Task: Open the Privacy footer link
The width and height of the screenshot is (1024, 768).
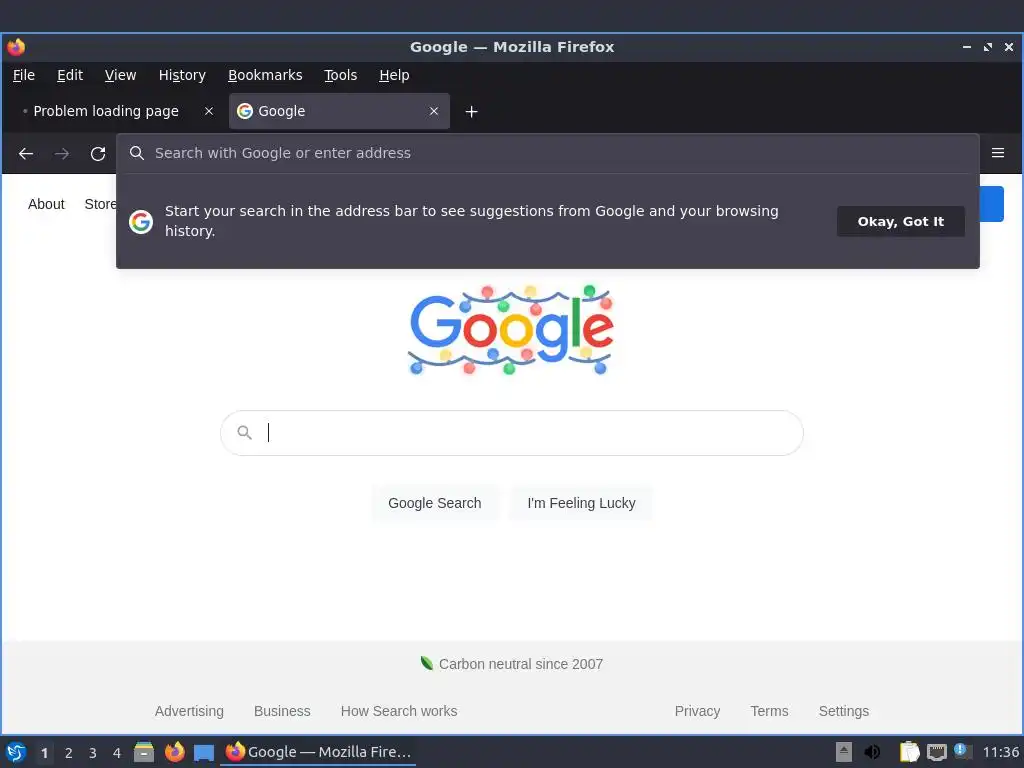Action: tap(697, 711)
